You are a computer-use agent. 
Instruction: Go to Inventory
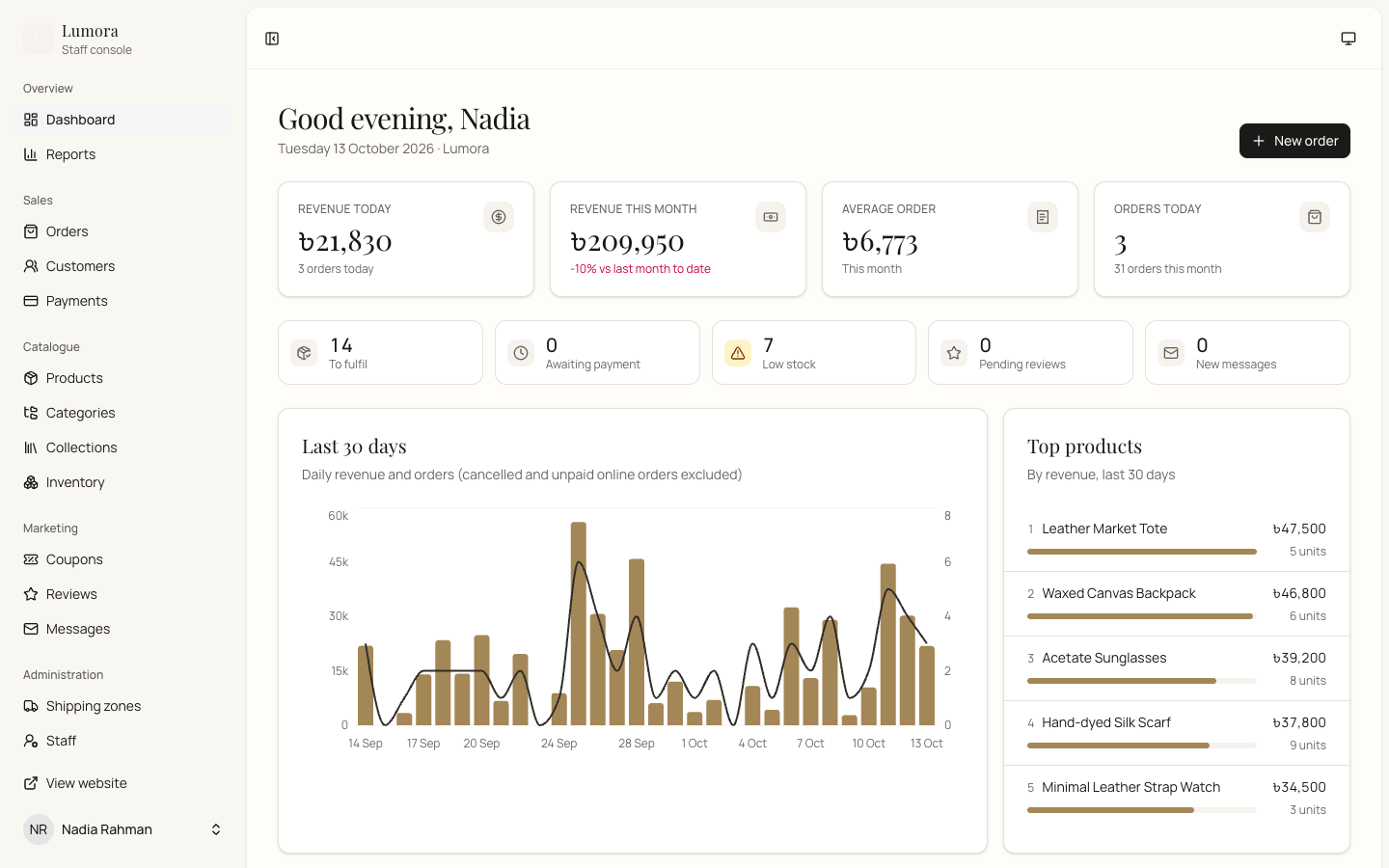coord(123,482)
